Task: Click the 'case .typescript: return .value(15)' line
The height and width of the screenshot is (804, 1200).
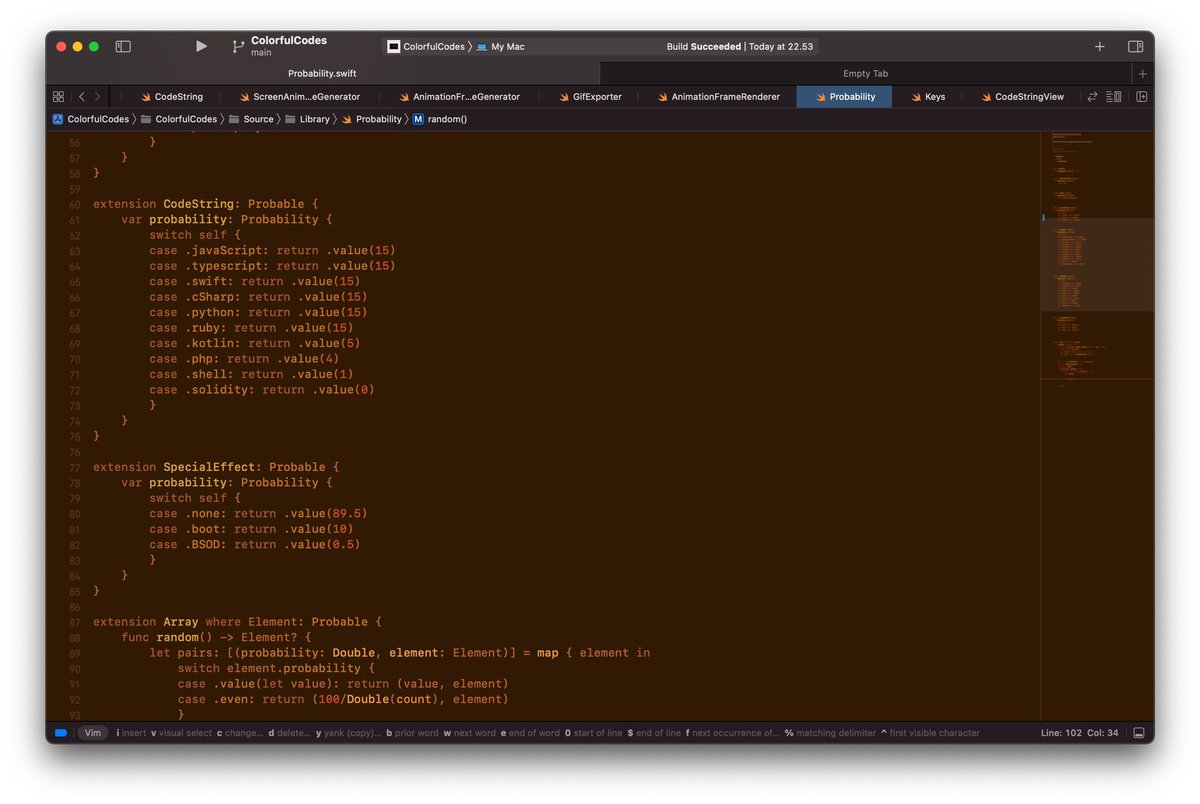Action: [x=272, y=266]
